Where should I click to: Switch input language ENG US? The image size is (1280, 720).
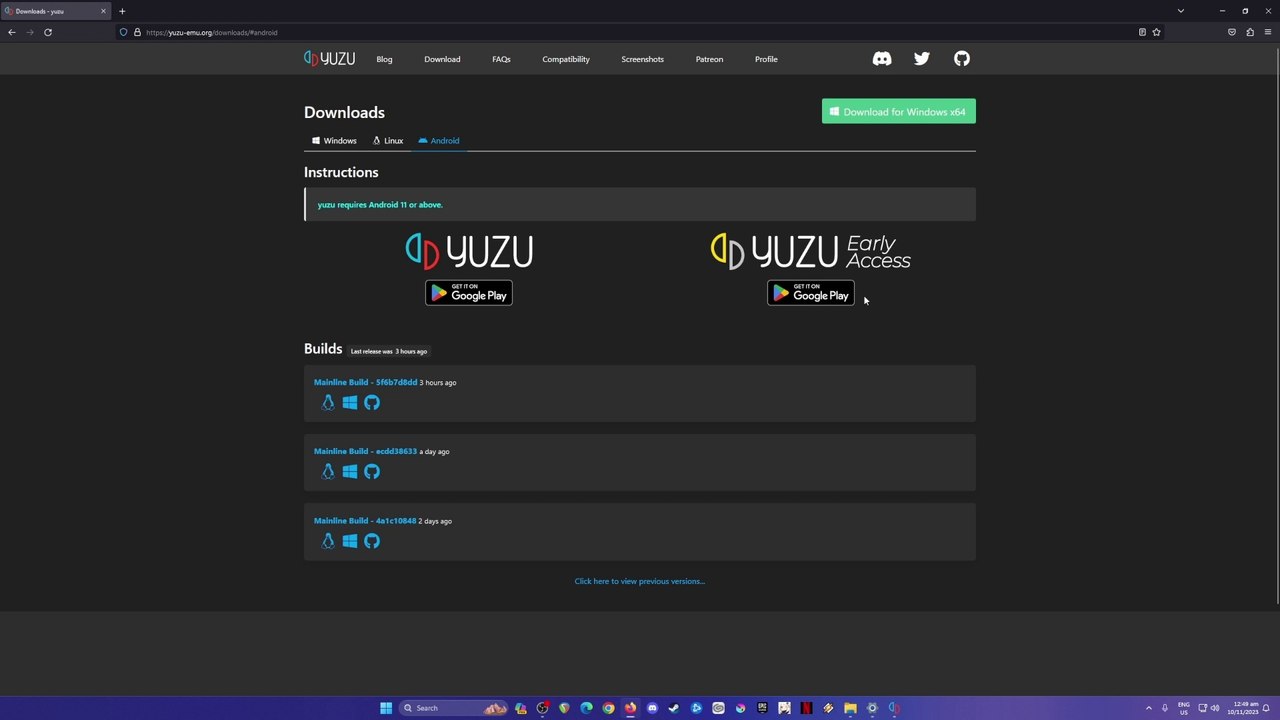[x=1184, y=708]
